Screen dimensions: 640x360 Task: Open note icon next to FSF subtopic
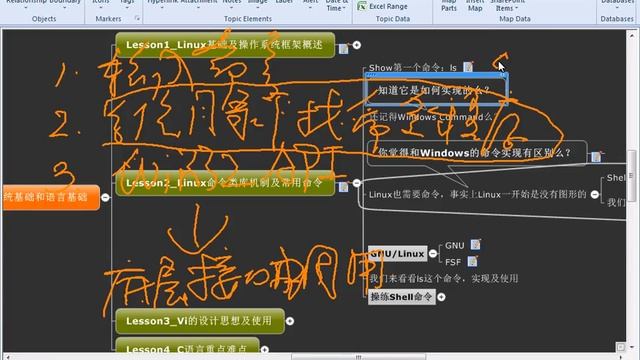pyautogui.click(x=473, y=261)
